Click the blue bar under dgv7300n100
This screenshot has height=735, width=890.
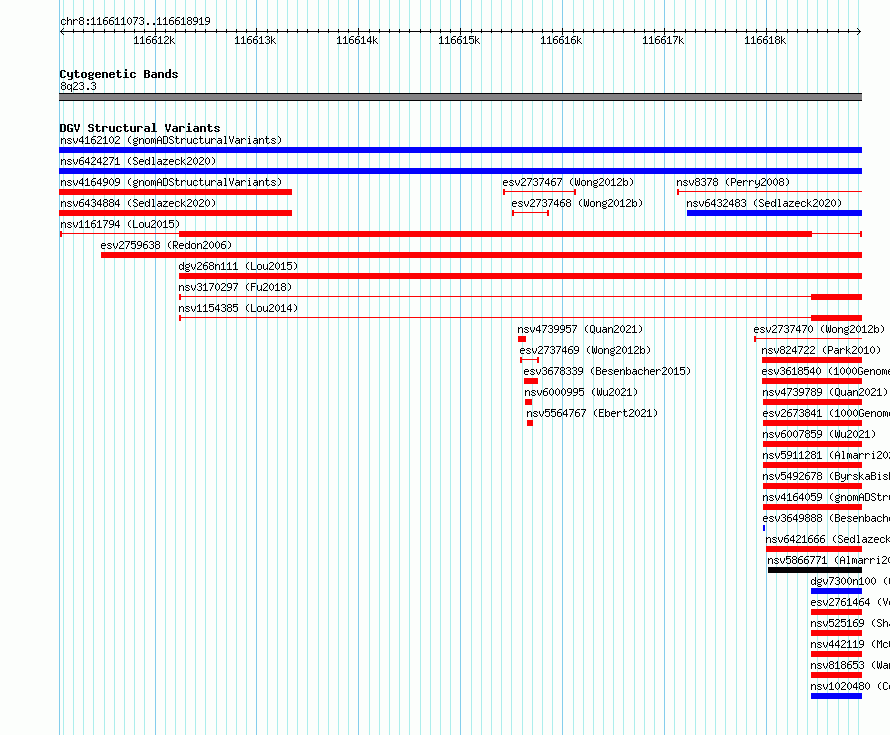pos(836,591)
